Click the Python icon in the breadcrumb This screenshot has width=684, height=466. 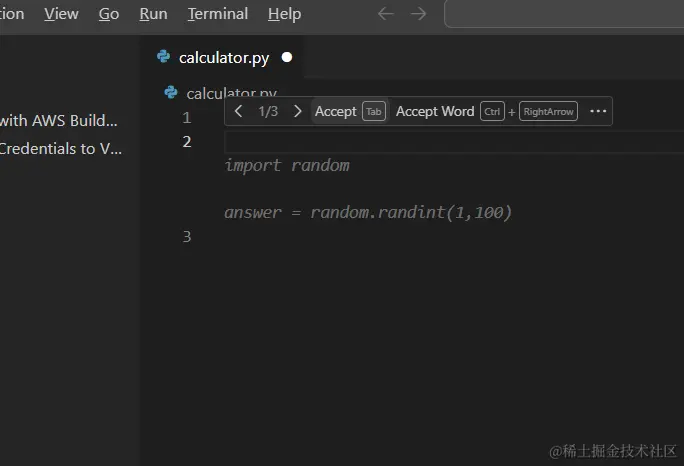click(x=171, y=93)
